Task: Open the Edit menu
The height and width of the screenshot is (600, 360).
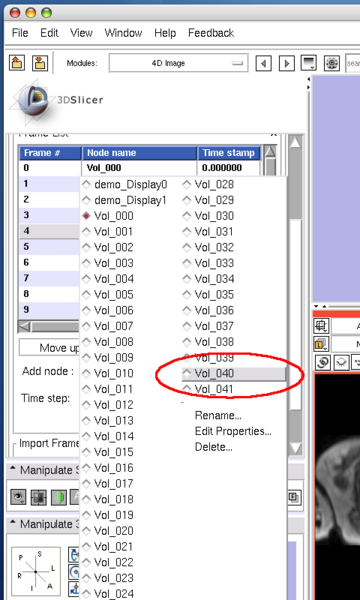Action: [x=49, y=33]
